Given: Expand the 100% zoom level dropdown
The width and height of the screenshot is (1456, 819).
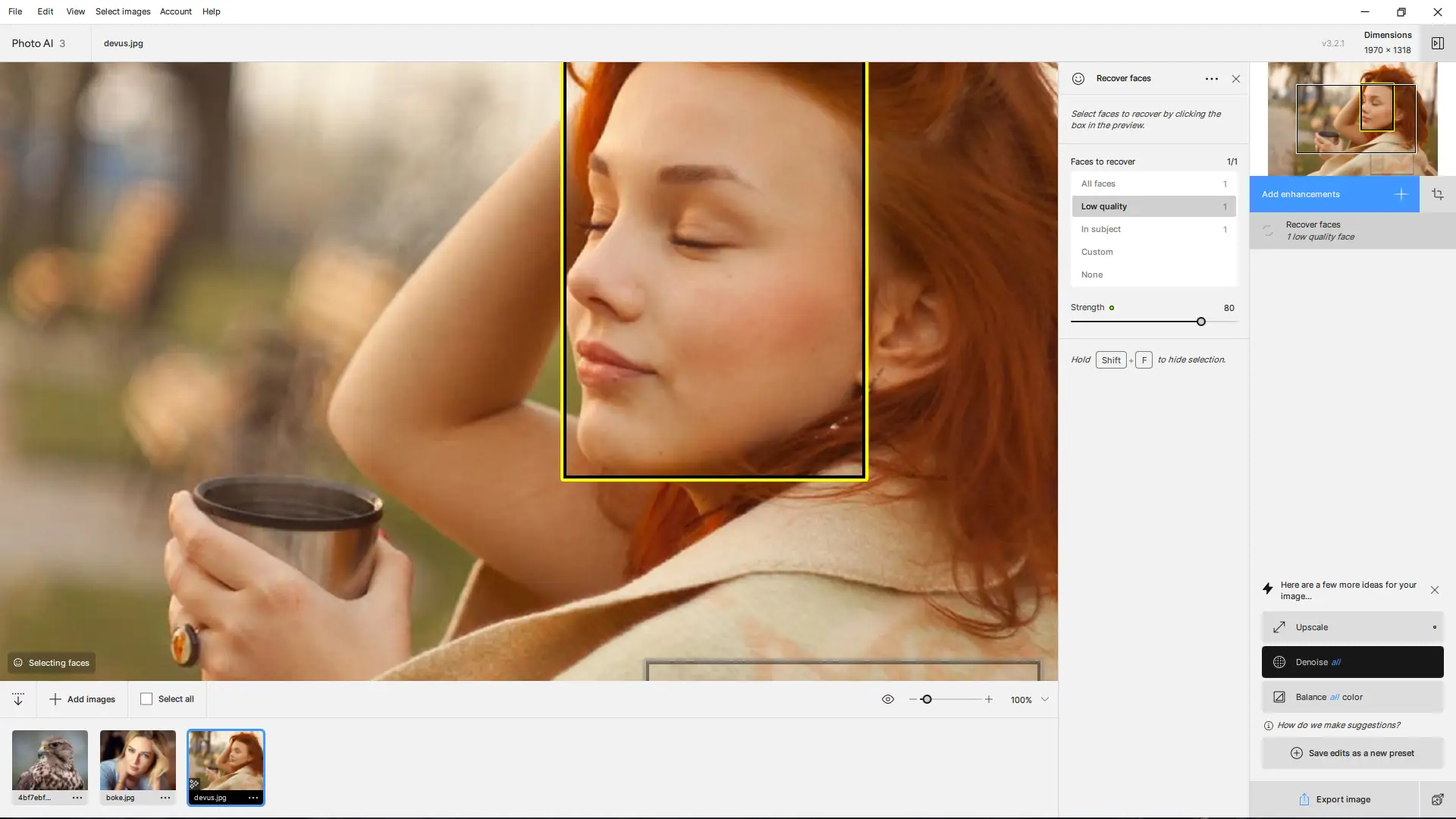Looking at the screenshot, I should point(1045,699).
